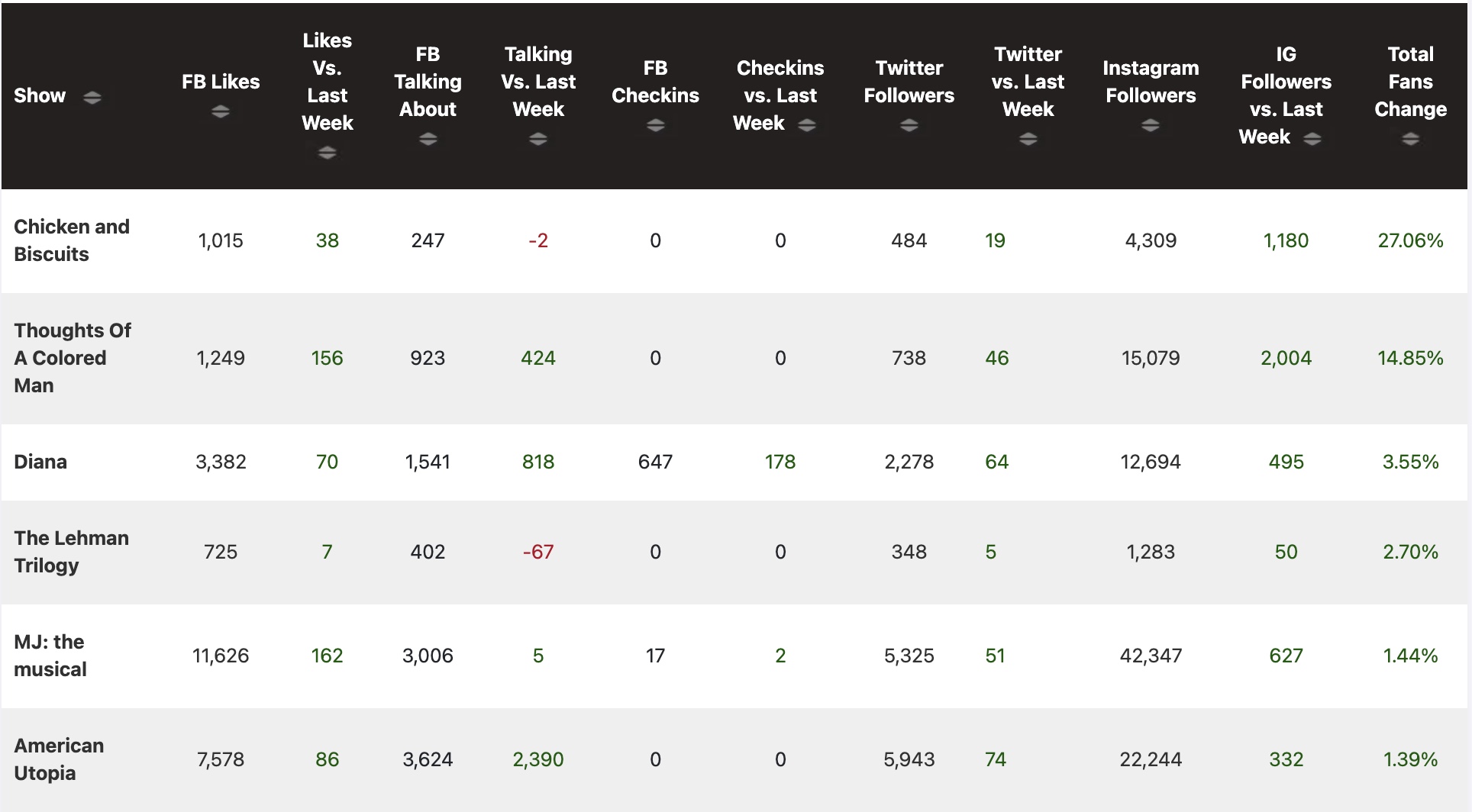Select the Diana show name
The height and width of the screenshot is (812, 1472).
coord(40,462)
